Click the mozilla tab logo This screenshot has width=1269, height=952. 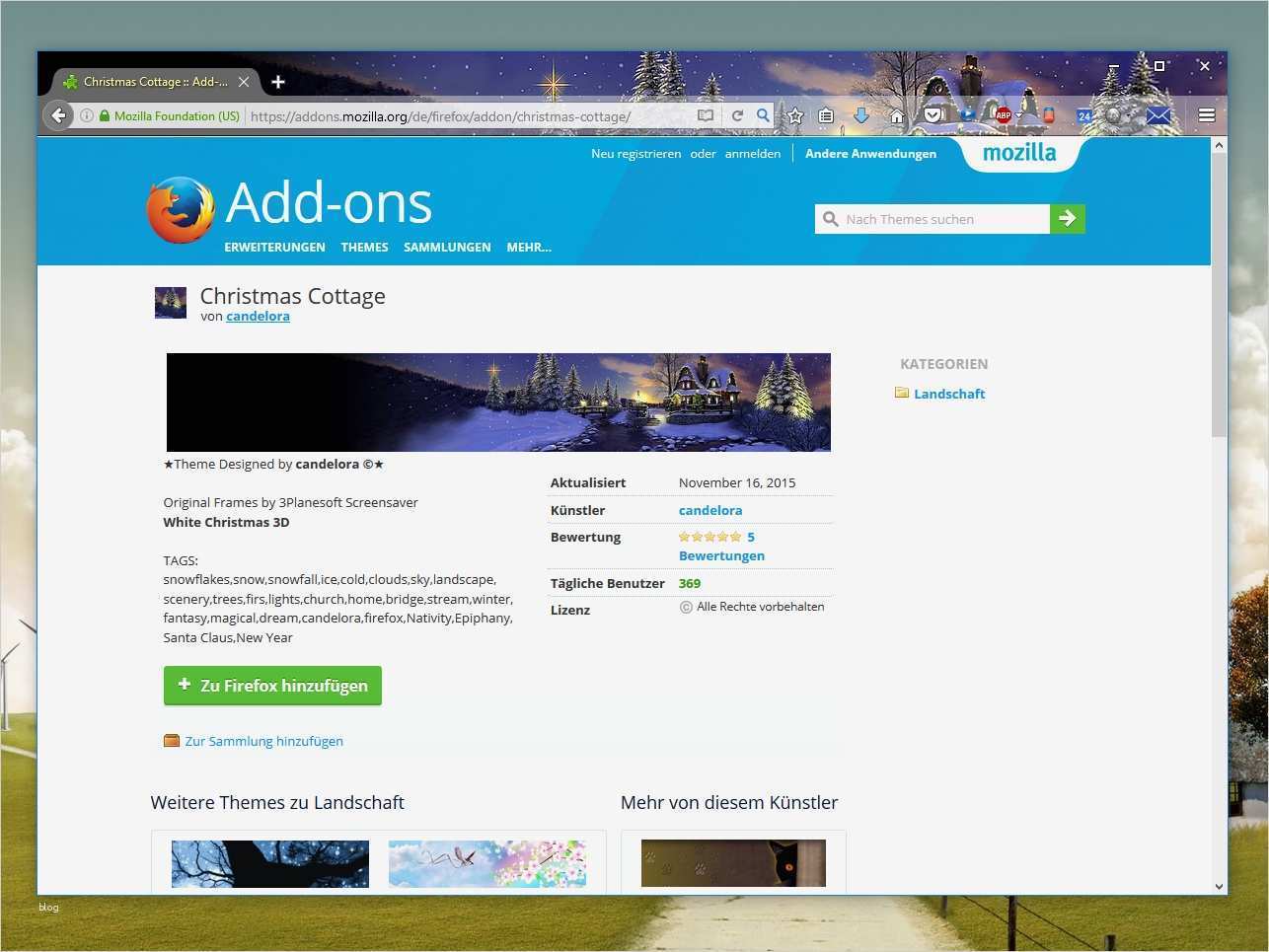(x=1019, y=153)
